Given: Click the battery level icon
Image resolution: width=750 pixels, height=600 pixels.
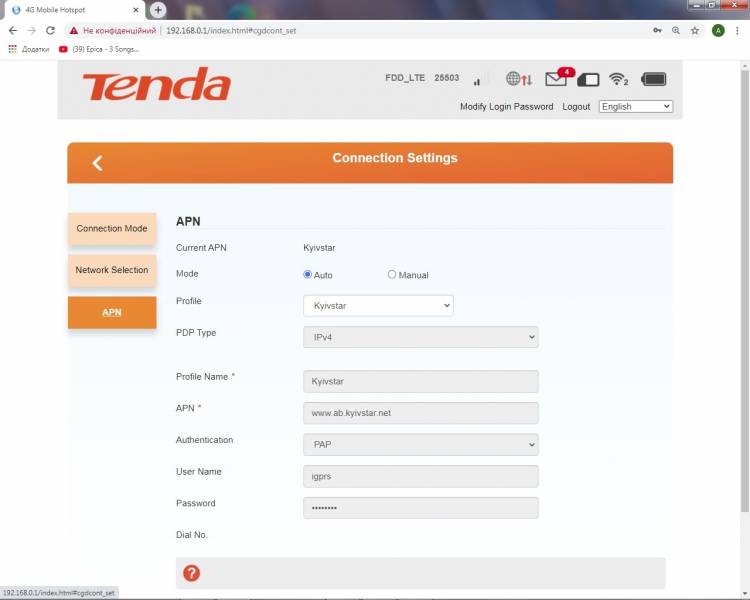Looking at the screenshot, I should click(x=653, y=79).
